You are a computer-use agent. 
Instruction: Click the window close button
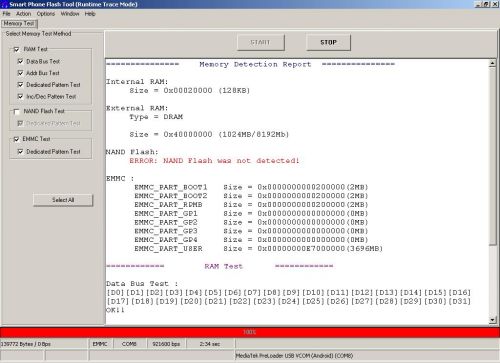494,4
